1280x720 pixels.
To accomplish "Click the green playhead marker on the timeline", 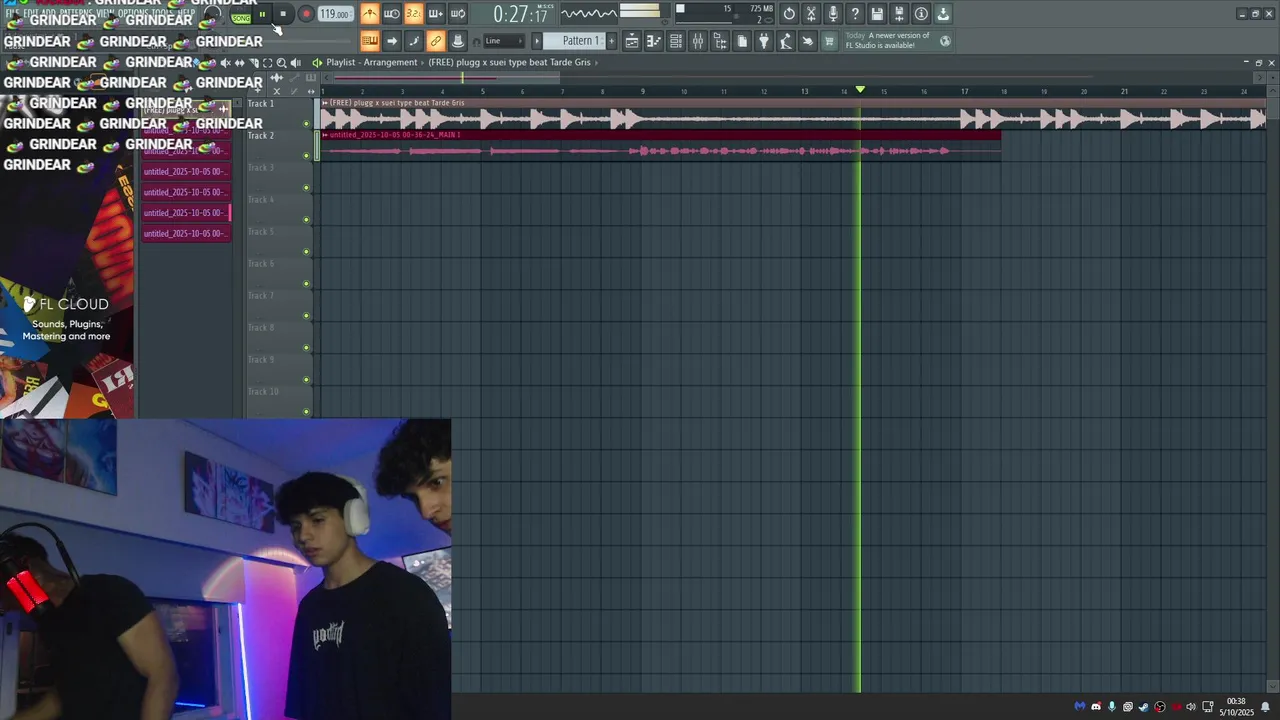I will (x=860, y=90).
